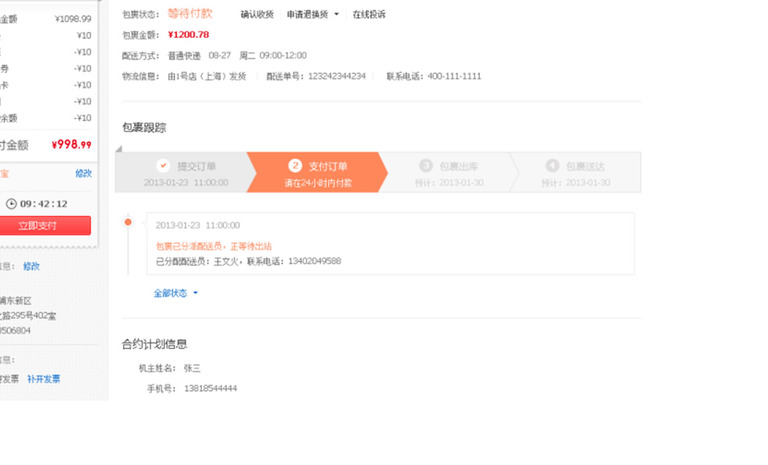Viewport: 768px width, 465px height.
Task: Click the clock icon beside the countdown timer
Action: tap(11, 204)
